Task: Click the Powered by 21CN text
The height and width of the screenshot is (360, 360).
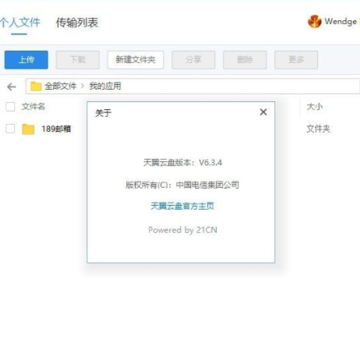Action: (x=183, y=230)
